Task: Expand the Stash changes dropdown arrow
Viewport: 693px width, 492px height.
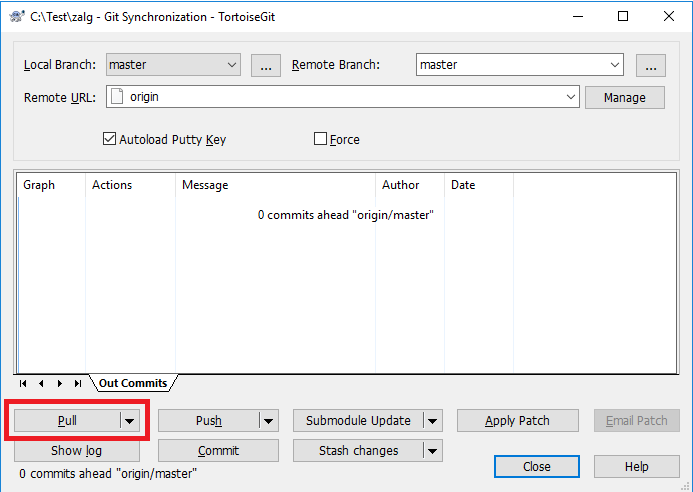Action: (x=431, y=451)
